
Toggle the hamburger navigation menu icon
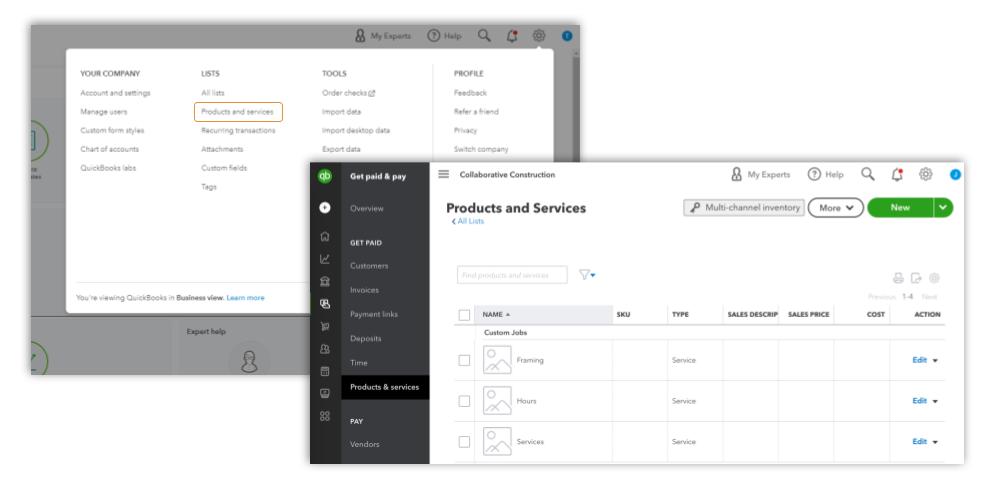coord(444,175)
